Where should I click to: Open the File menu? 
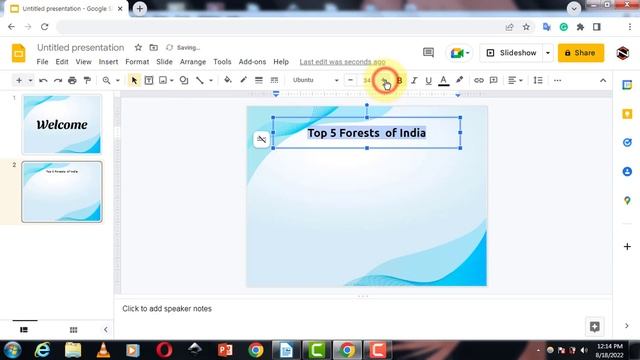click(42, 62)
